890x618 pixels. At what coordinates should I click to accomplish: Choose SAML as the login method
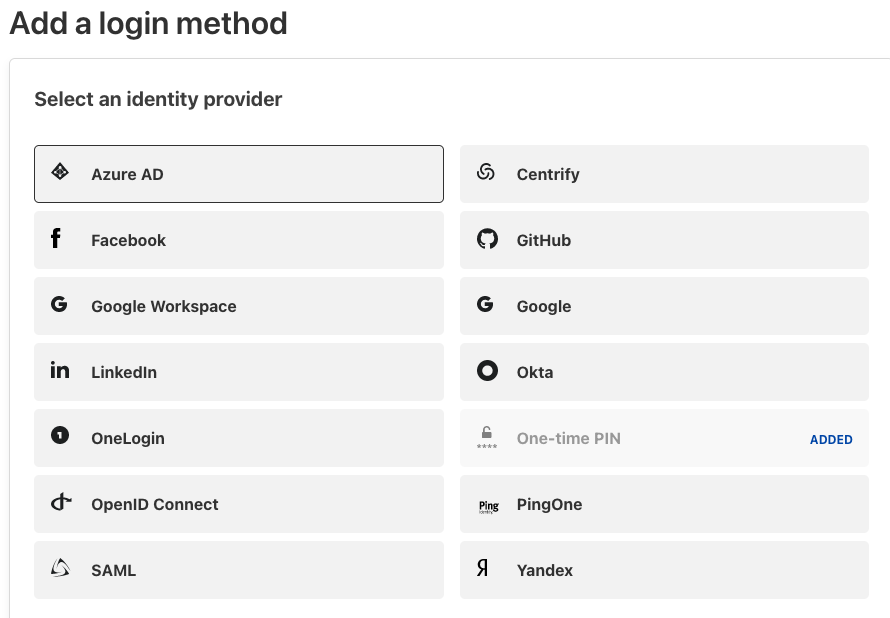click(238, 570)
